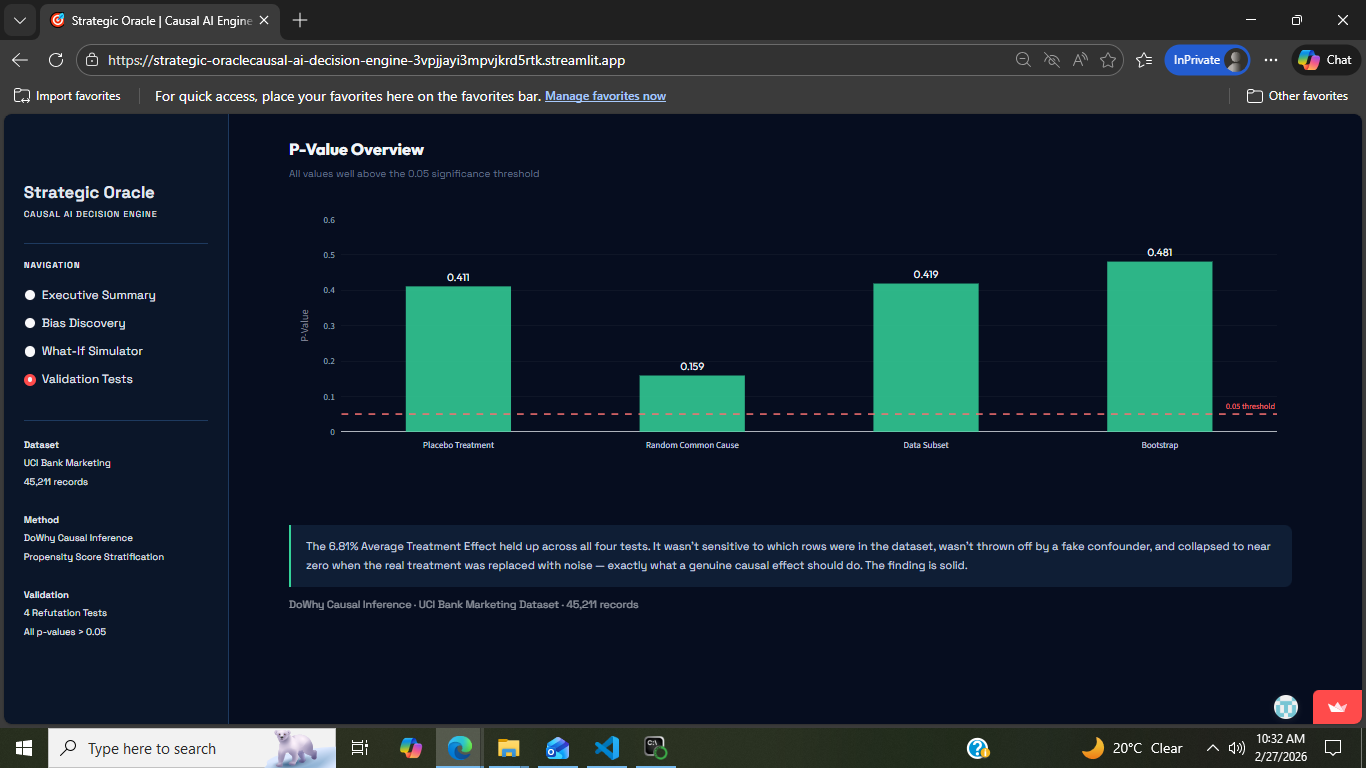The width and height of the screenshot is (1366, 768).
Task: Follow the Manage favorites now link
Action: pyautogui.click(x=605, y=96)
